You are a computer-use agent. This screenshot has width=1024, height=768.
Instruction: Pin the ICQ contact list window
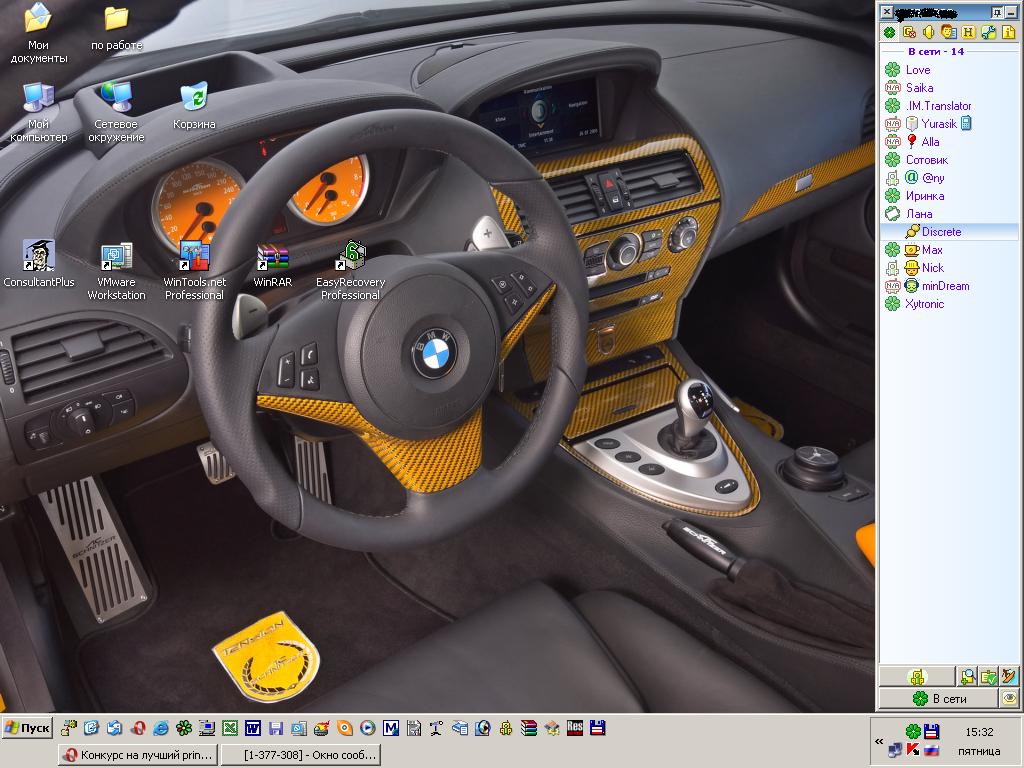coord(997,12)
